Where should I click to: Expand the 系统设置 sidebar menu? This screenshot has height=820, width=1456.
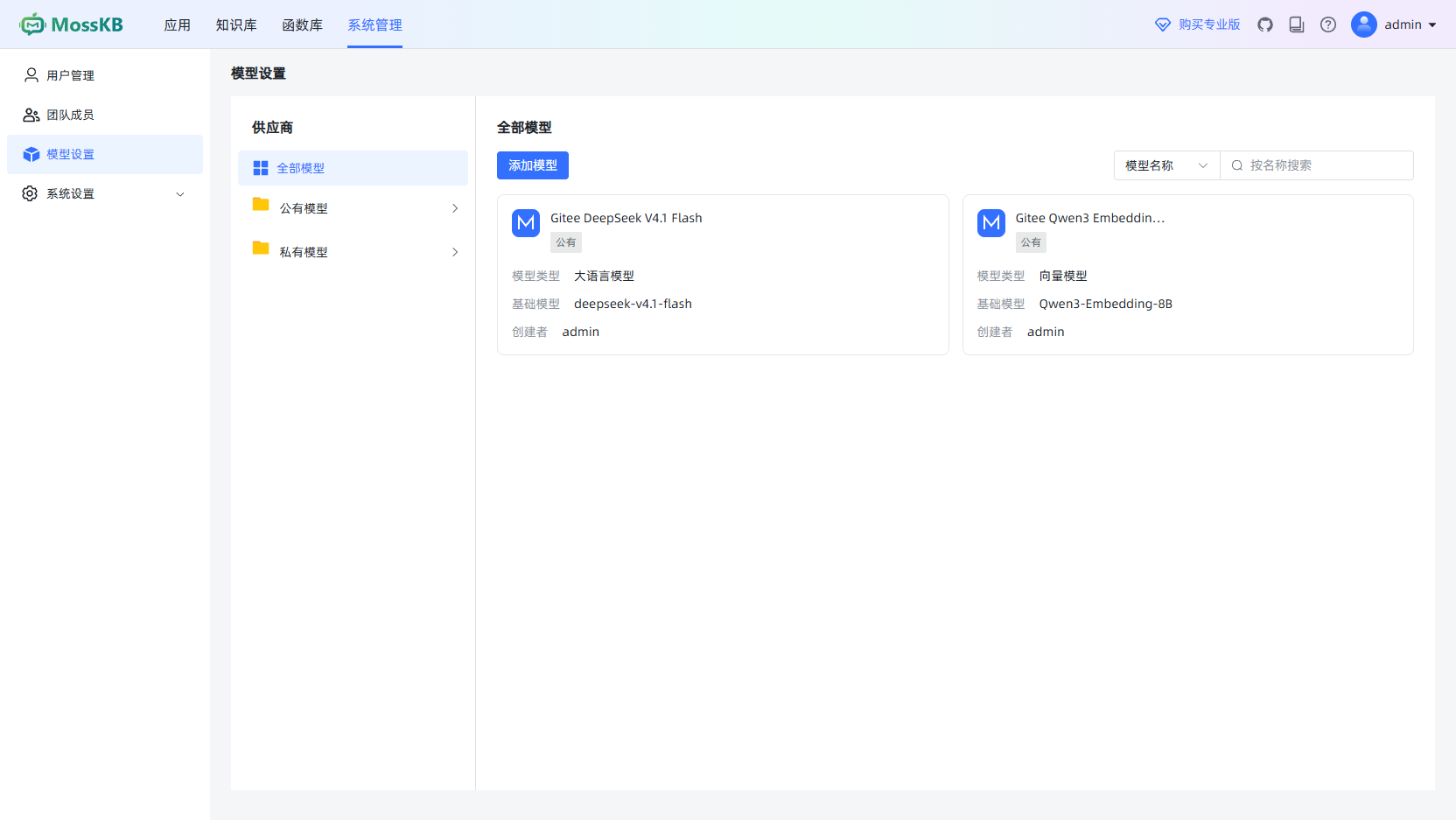180,194
